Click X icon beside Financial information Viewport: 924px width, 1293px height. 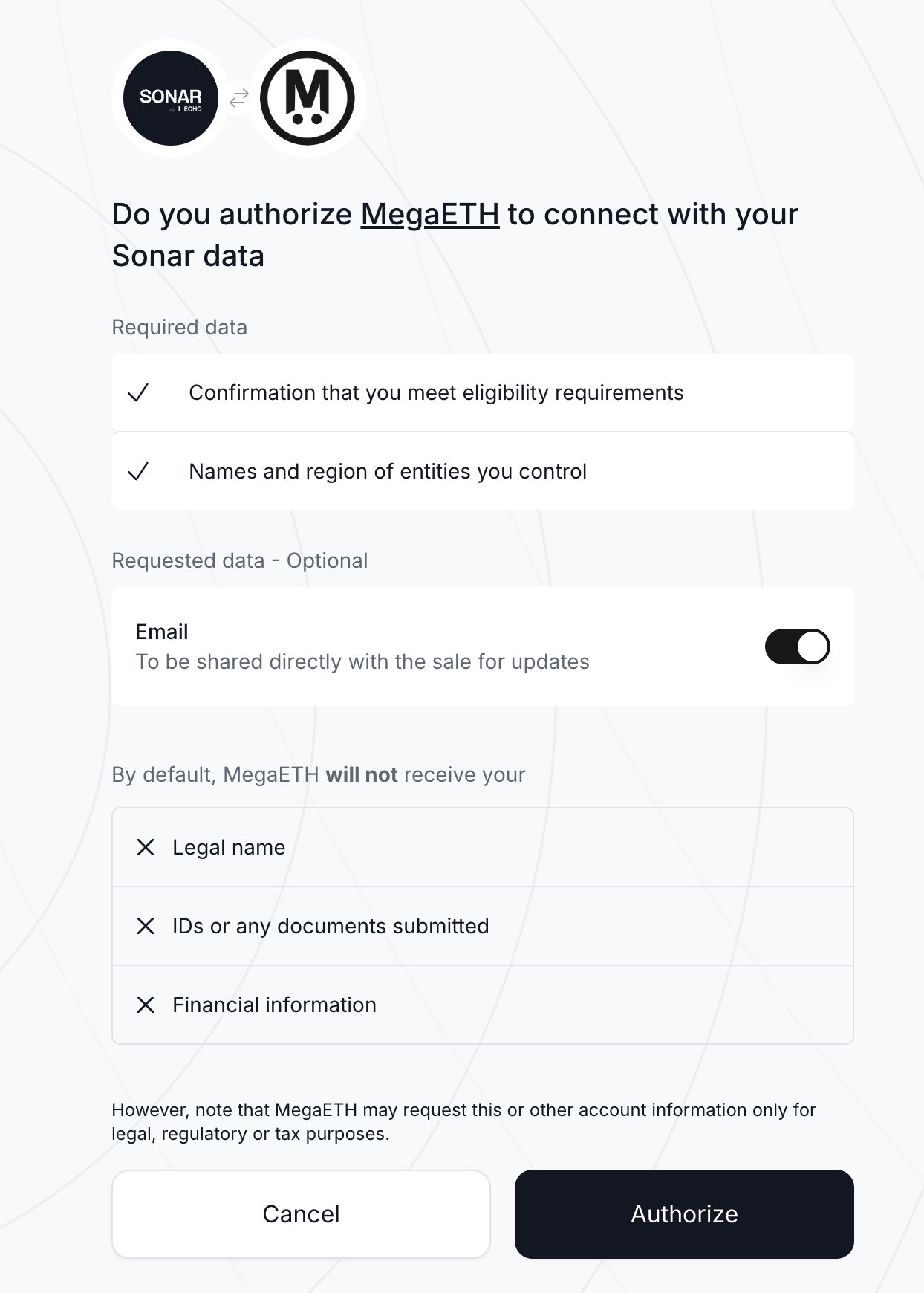tap(146, 1005)
